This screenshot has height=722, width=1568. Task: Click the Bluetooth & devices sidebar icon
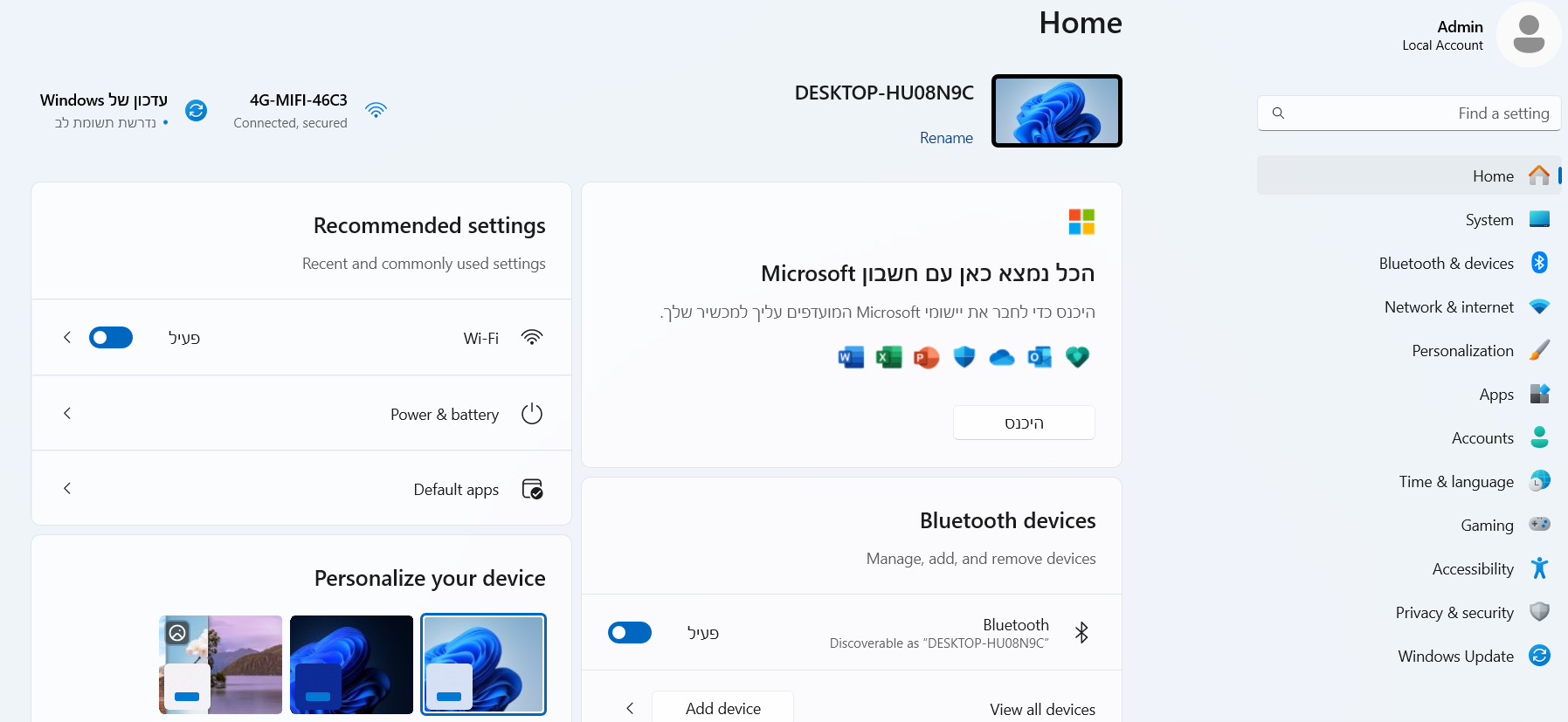pyautogui.click(x=1539, y=263)
